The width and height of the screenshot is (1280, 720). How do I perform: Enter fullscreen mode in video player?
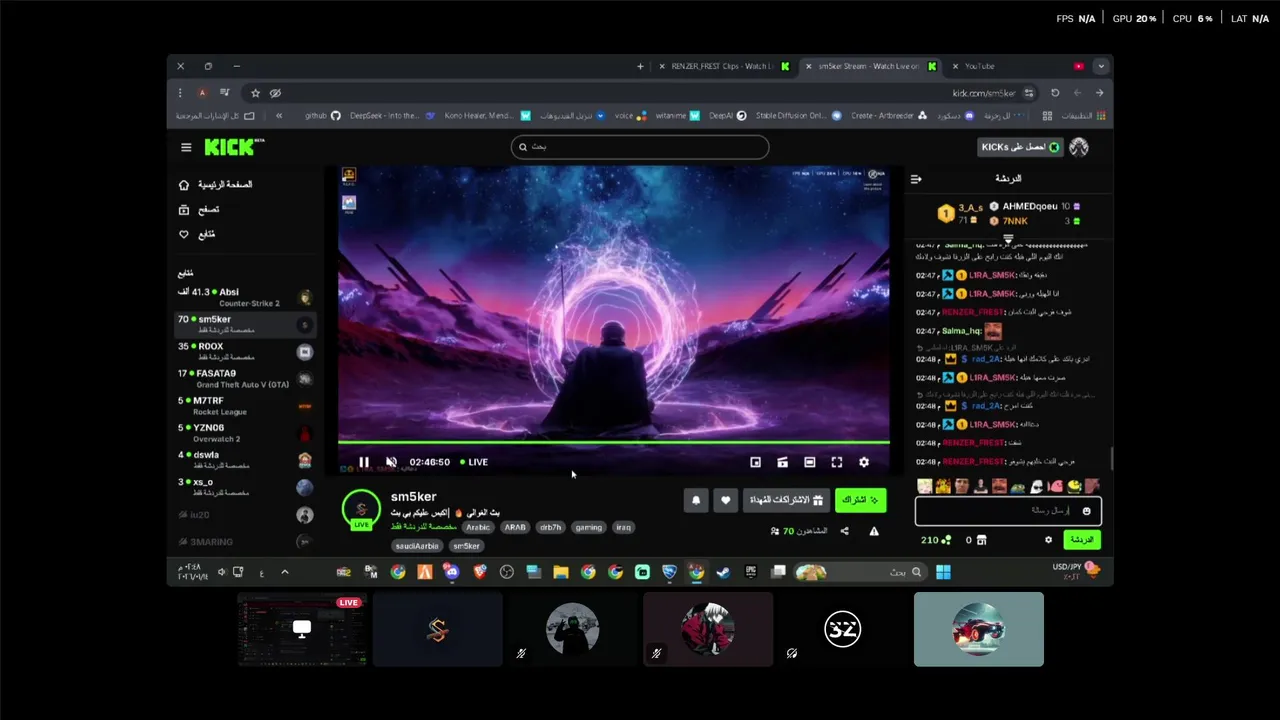[837, 462]
